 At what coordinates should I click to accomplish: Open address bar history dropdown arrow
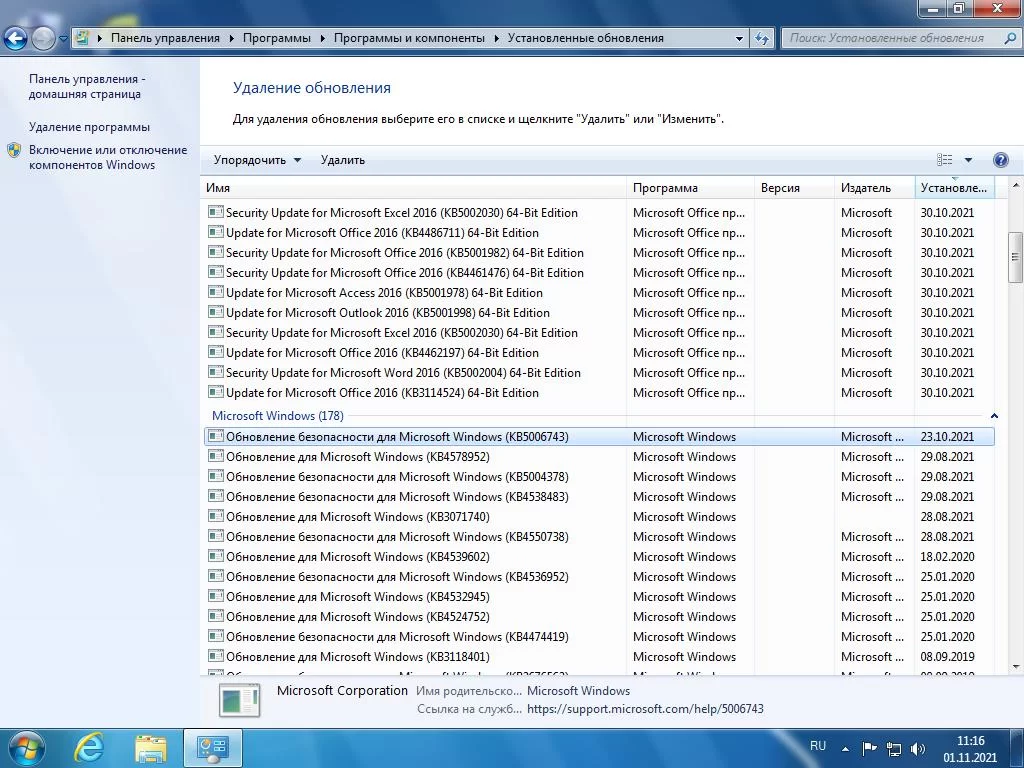pos(740,39)
